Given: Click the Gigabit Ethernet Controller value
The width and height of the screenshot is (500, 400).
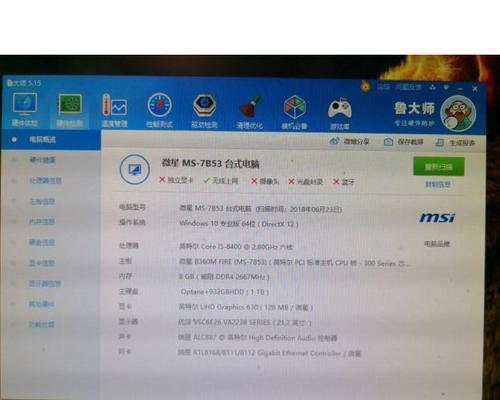Looking at the screenshot, I should 269,353.
